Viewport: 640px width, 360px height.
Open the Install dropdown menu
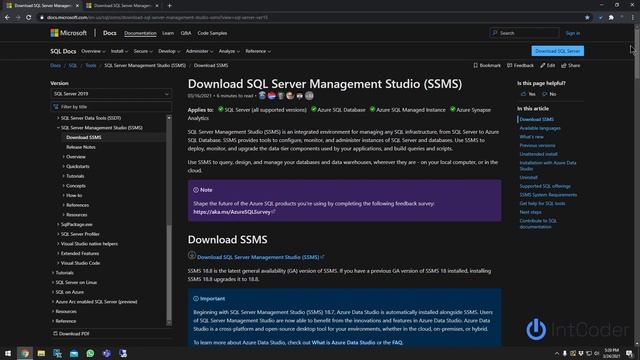click(x=119, y=51)
